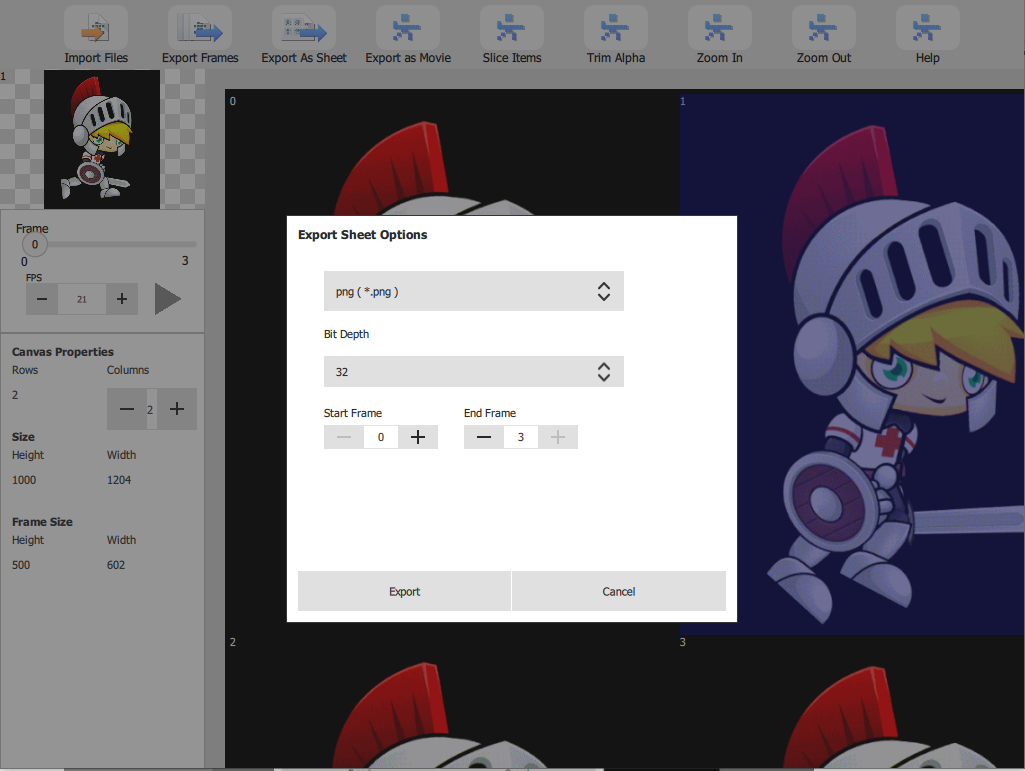The image size is (1025, 771).
Task: Click the Zoom In toolbar icon
Action: coord(720,28)
